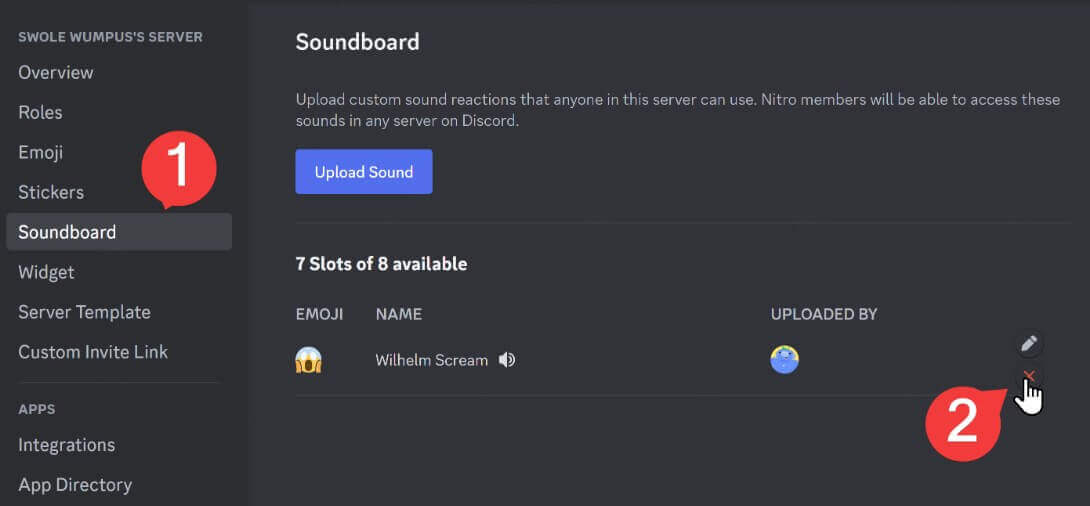This screenshot has width=1090, height=506.
Task: Click the UPLOADED BY column header
Action: (824, 314)
